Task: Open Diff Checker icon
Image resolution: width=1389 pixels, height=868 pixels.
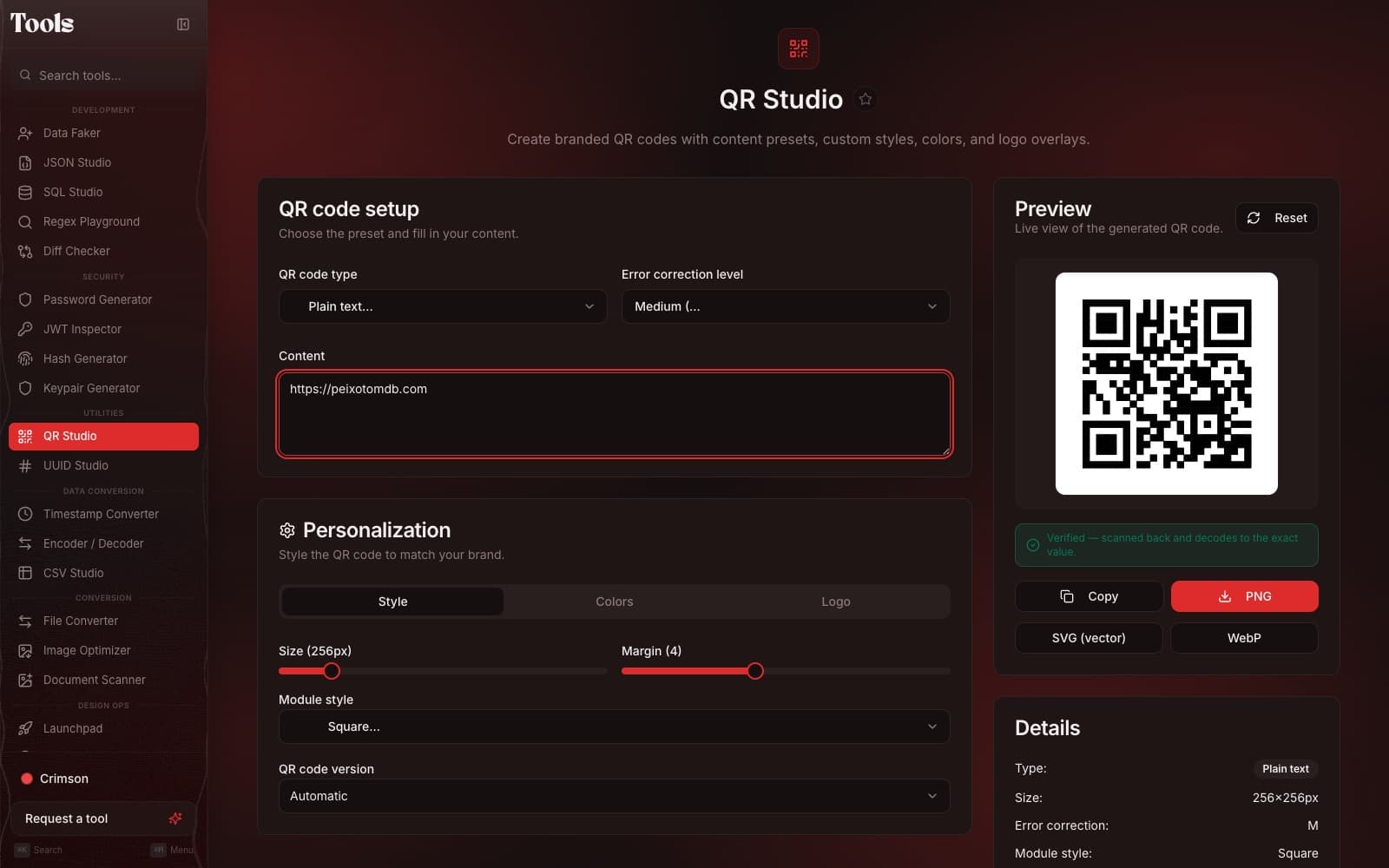Action: coord(25,251)
